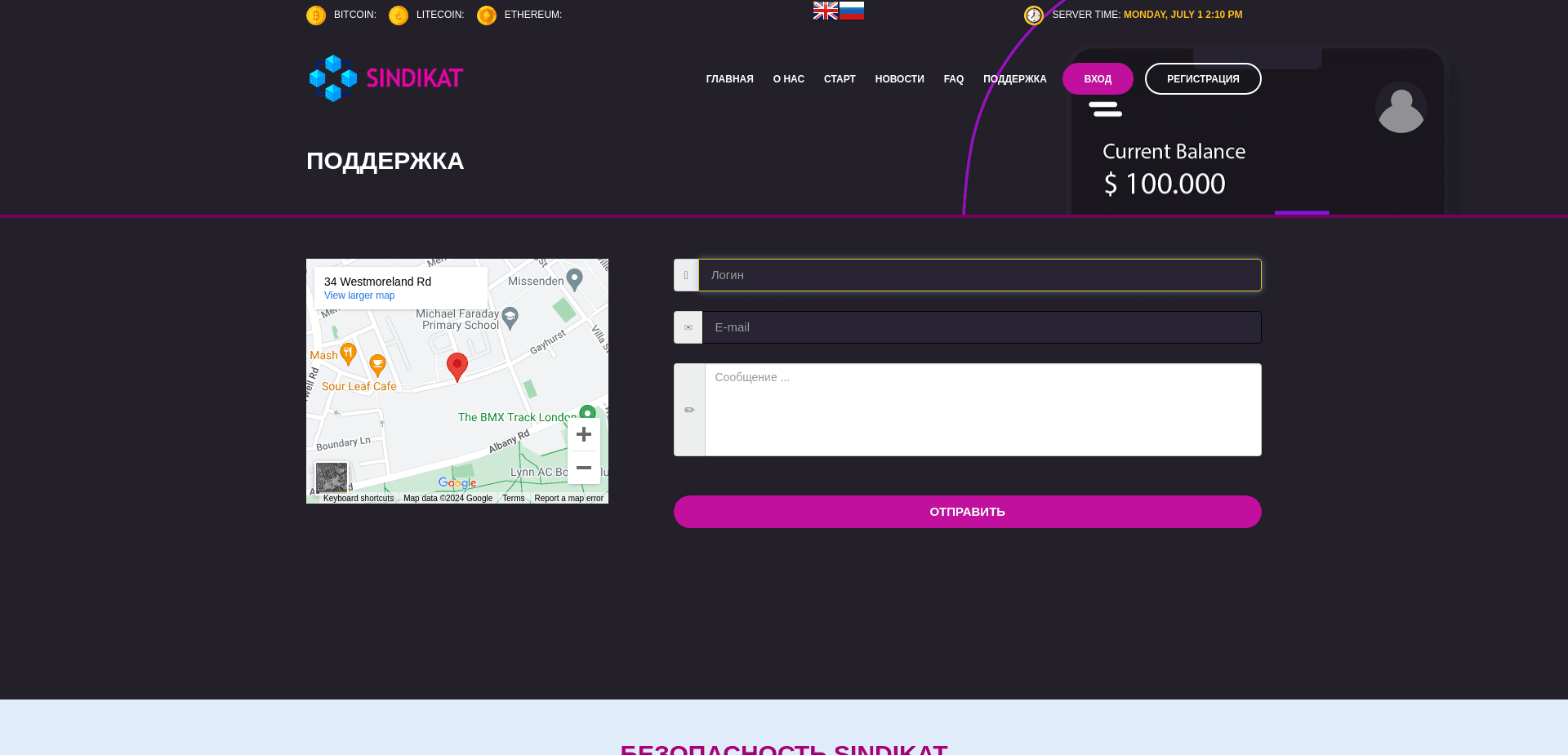
Task: Open the НОВОСТИ navigation item
Action: [899, 78]
